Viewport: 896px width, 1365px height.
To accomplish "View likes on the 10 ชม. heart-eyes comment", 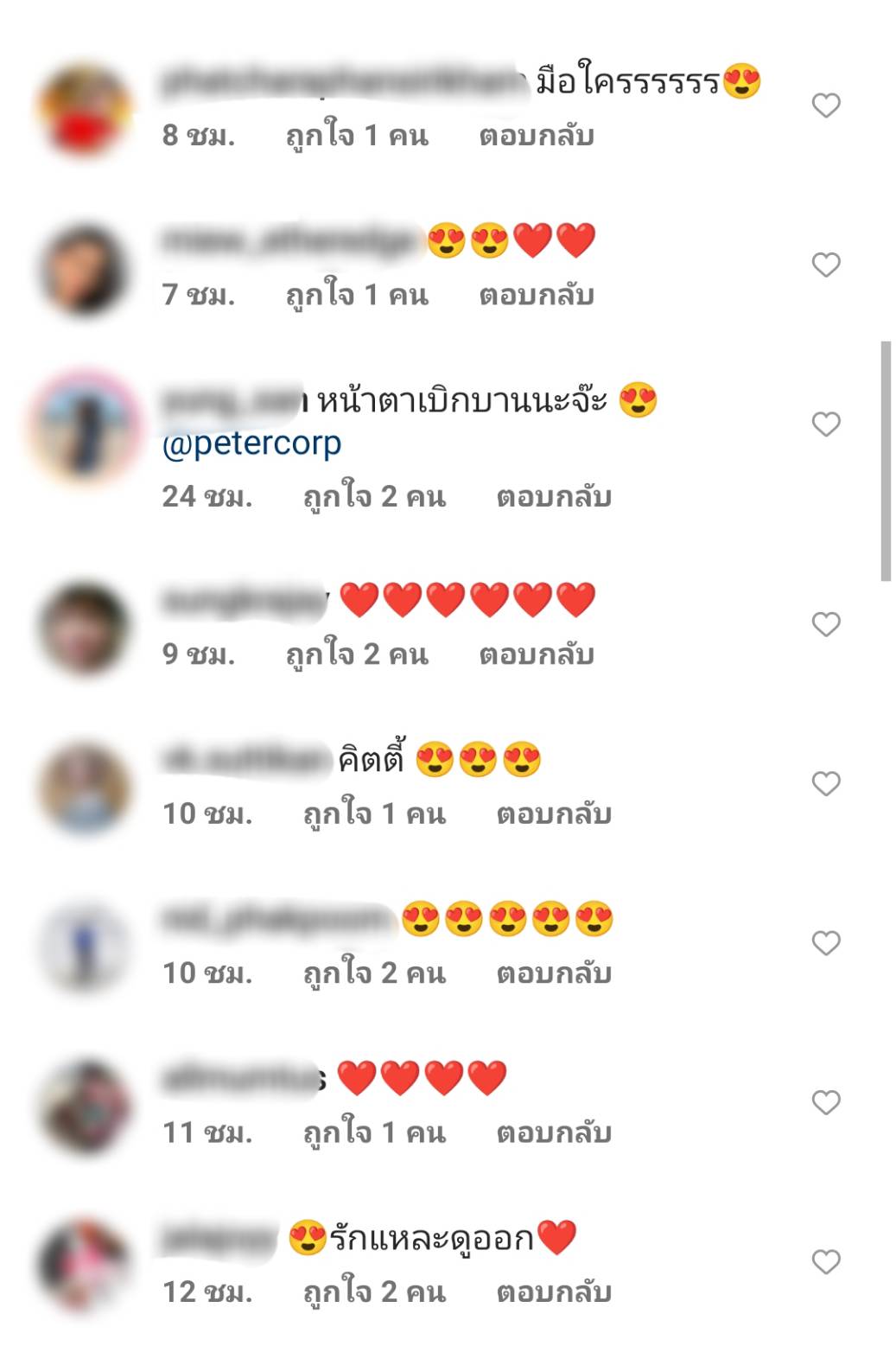I will click(x=374, y=973).
